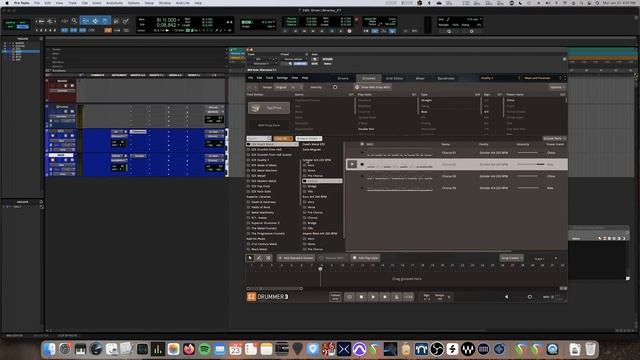
Task: Toggle the EZdrummer metronome button
Action: (396, 297)
